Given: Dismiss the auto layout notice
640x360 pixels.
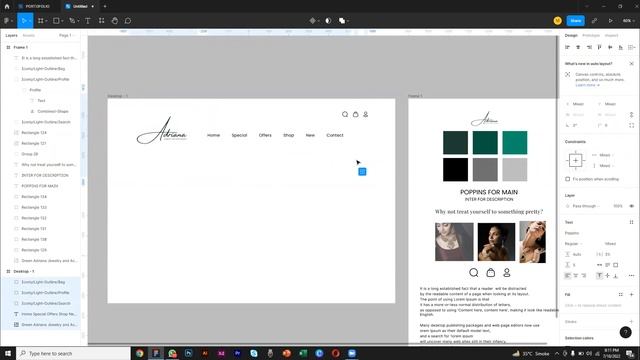Looking at the screenshot, I should pyautogui.click(x=631, y=64).
